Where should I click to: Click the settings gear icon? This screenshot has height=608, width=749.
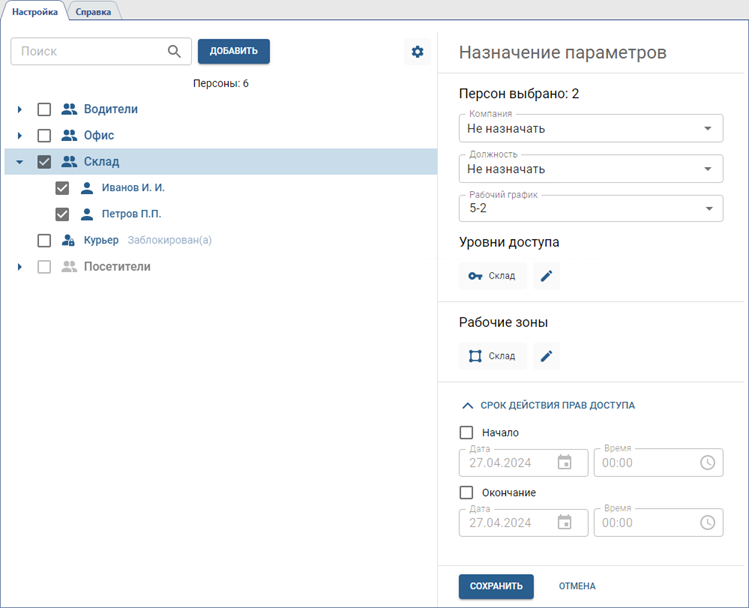point(417,52)
